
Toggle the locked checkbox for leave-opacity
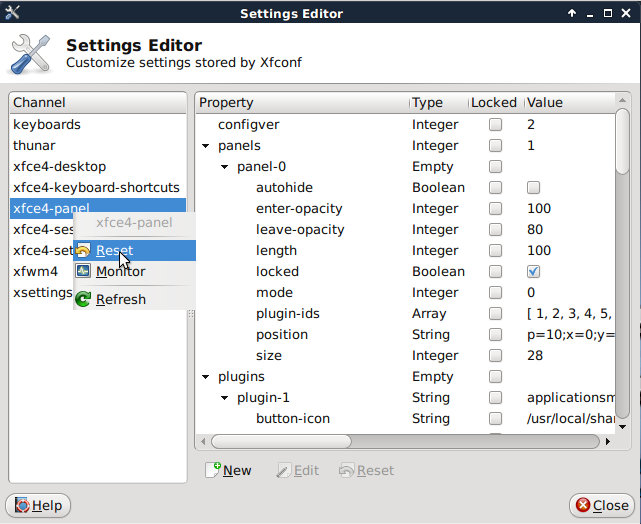[495, 229]
